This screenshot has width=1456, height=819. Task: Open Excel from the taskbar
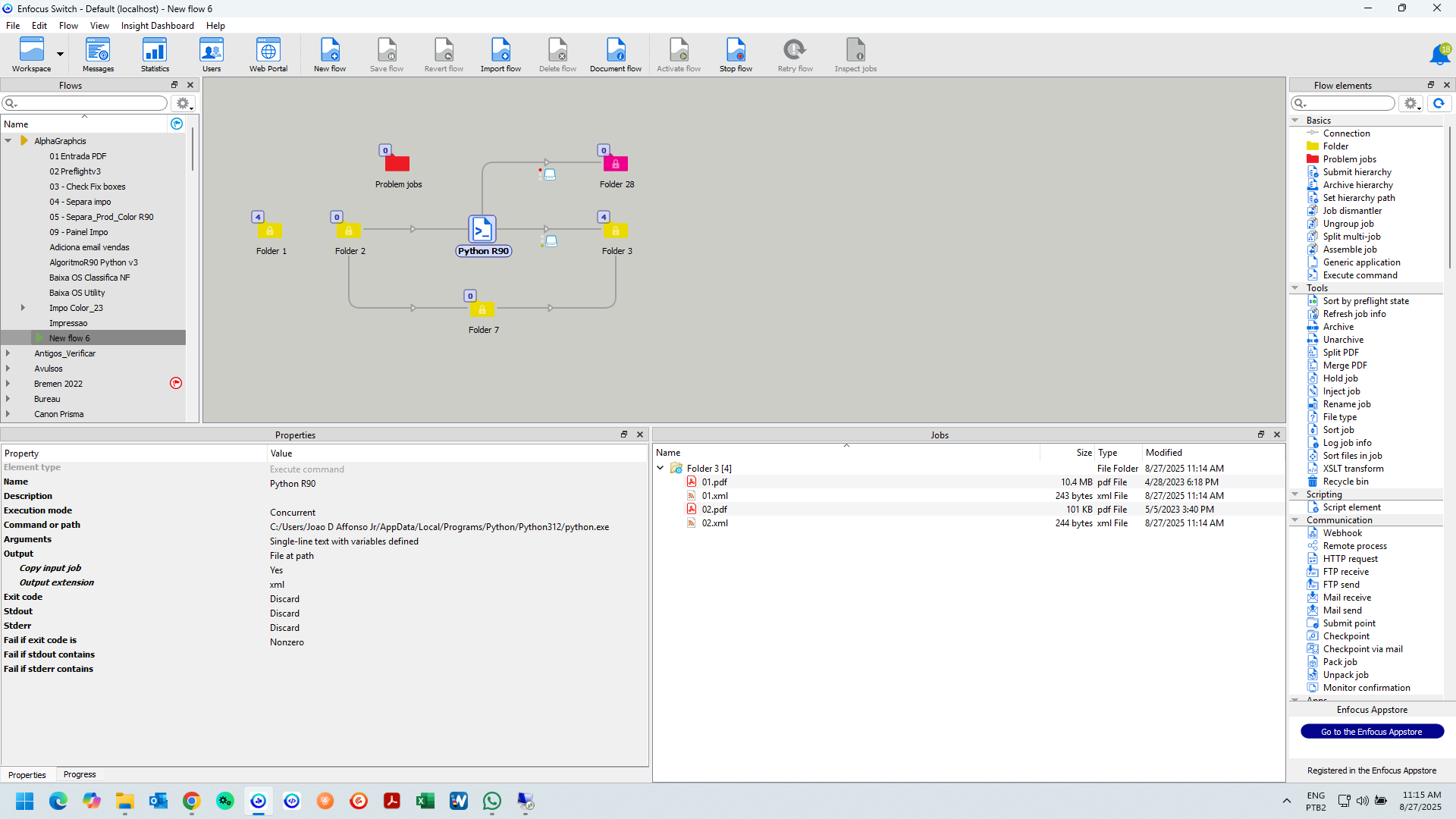[425, 801]
